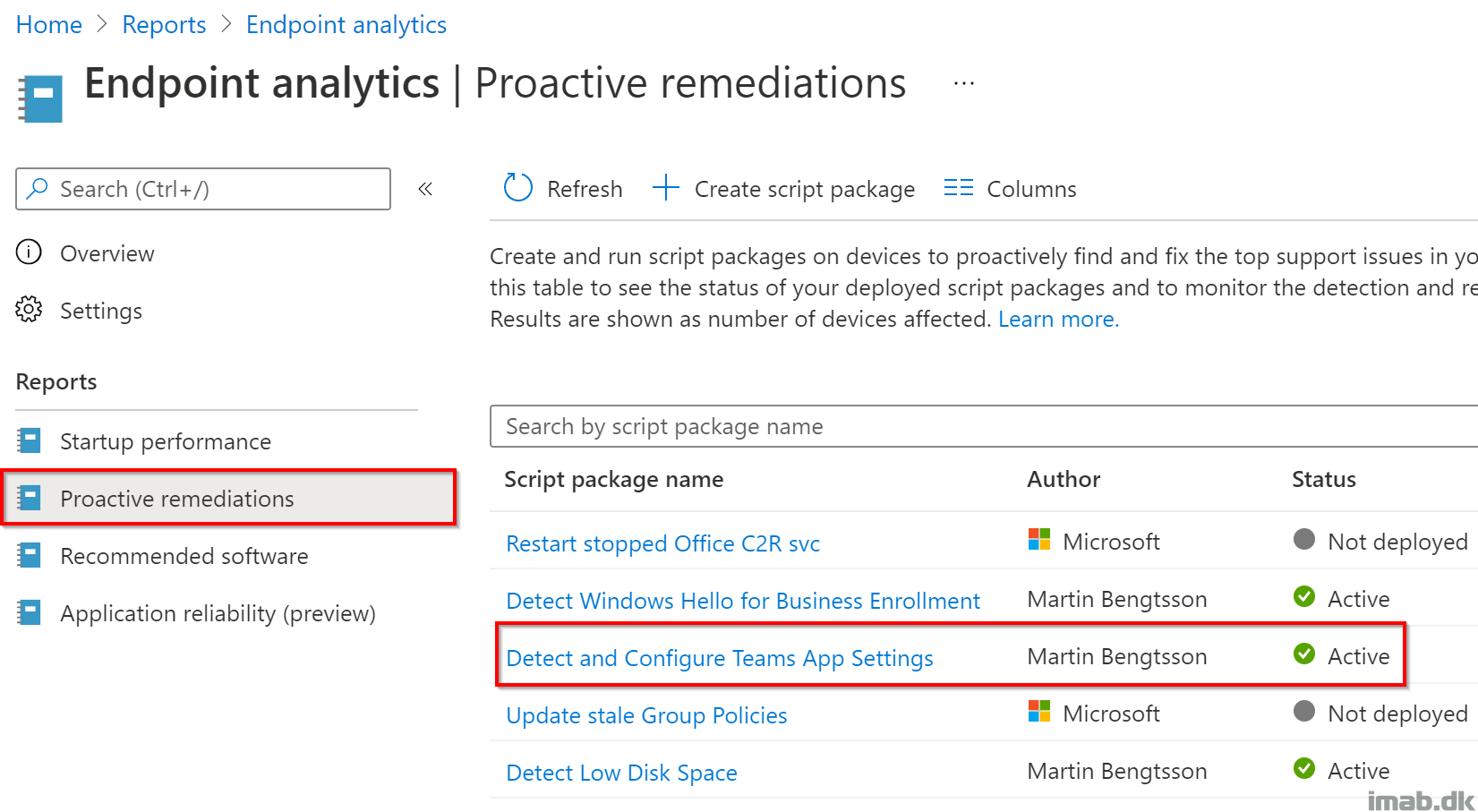Image resolution: width=1478 pixels, height=812 pixels.
Task: Click Not deployed status in Restart stopped Office row
Action: click(1397, 542)
